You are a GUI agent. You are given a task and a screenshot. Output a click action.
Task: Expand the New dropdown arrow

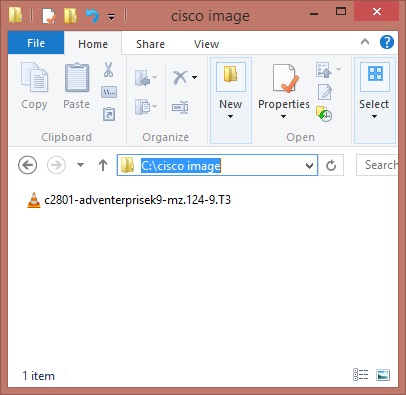[x=230, y=117]
